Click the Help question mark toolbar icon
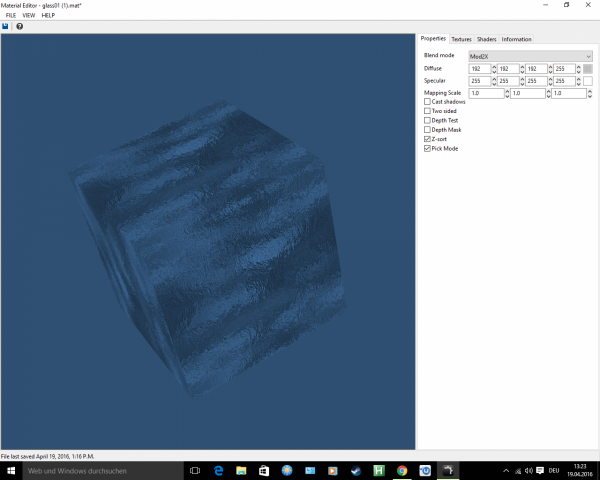The width and height of the screenshot is (600, 480). tap(20, 26)
